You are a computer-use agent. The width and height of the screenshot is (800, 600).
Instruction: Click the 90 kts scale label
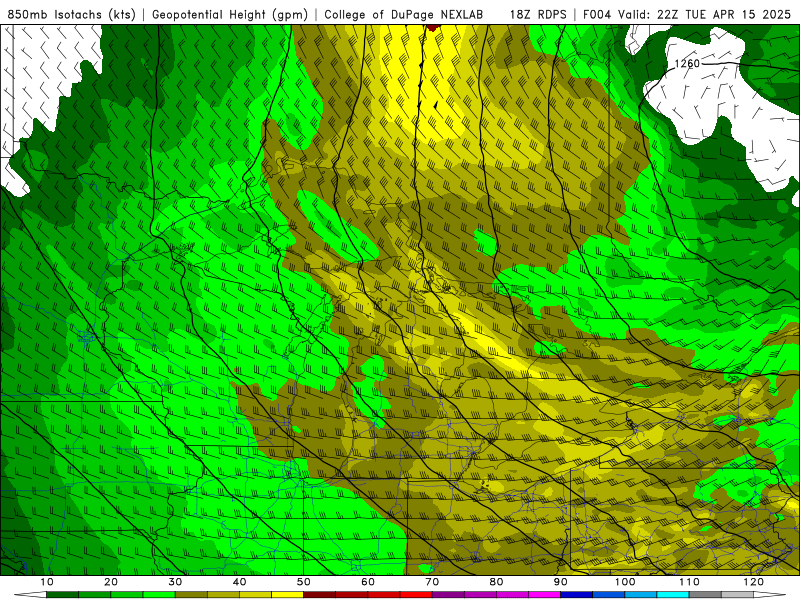[561, 582]
